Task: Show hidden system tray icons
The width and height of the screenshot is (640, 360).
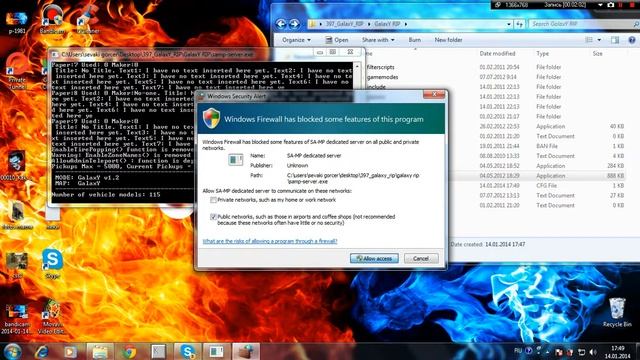Action: (x=547, y=352)
